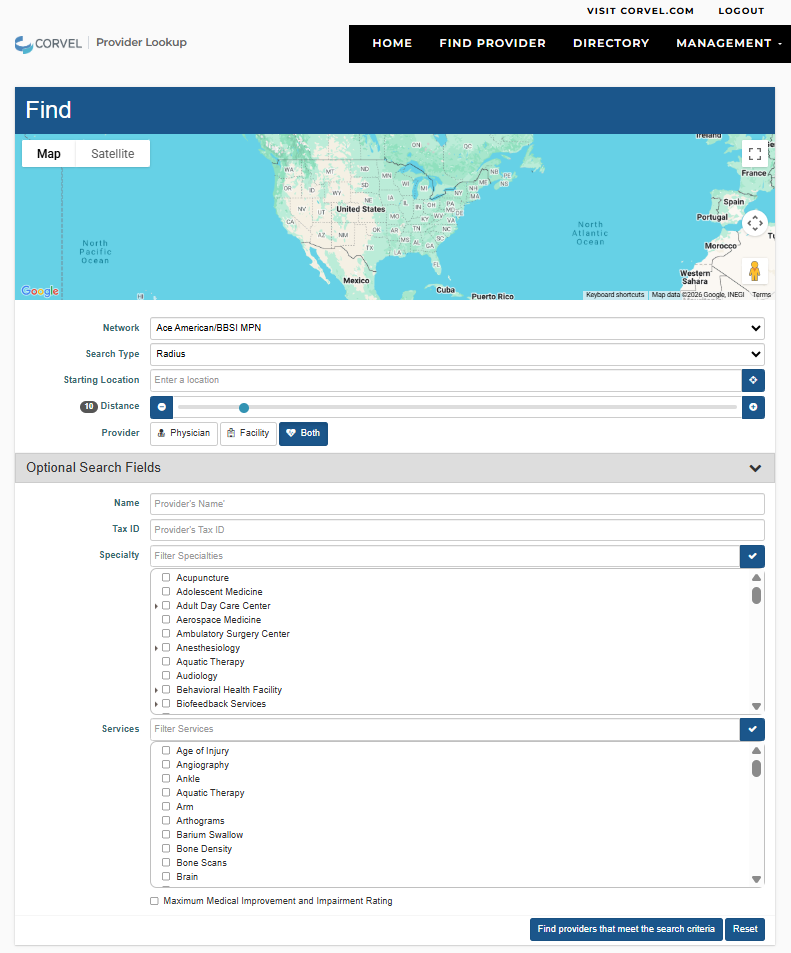Click the plus icon to increase distance

coord(753,407)
